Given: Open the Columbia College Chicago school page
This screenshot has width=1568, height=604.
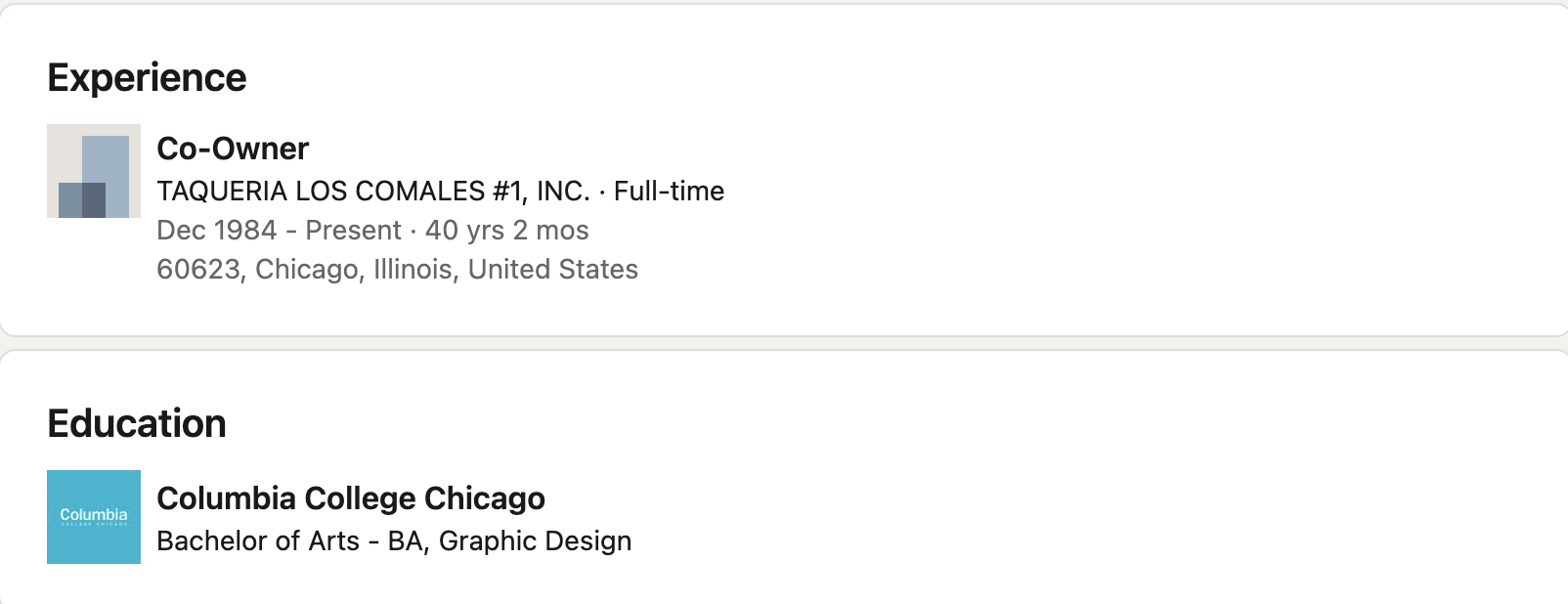Looking at the screenshot, I should coord(351,498).
